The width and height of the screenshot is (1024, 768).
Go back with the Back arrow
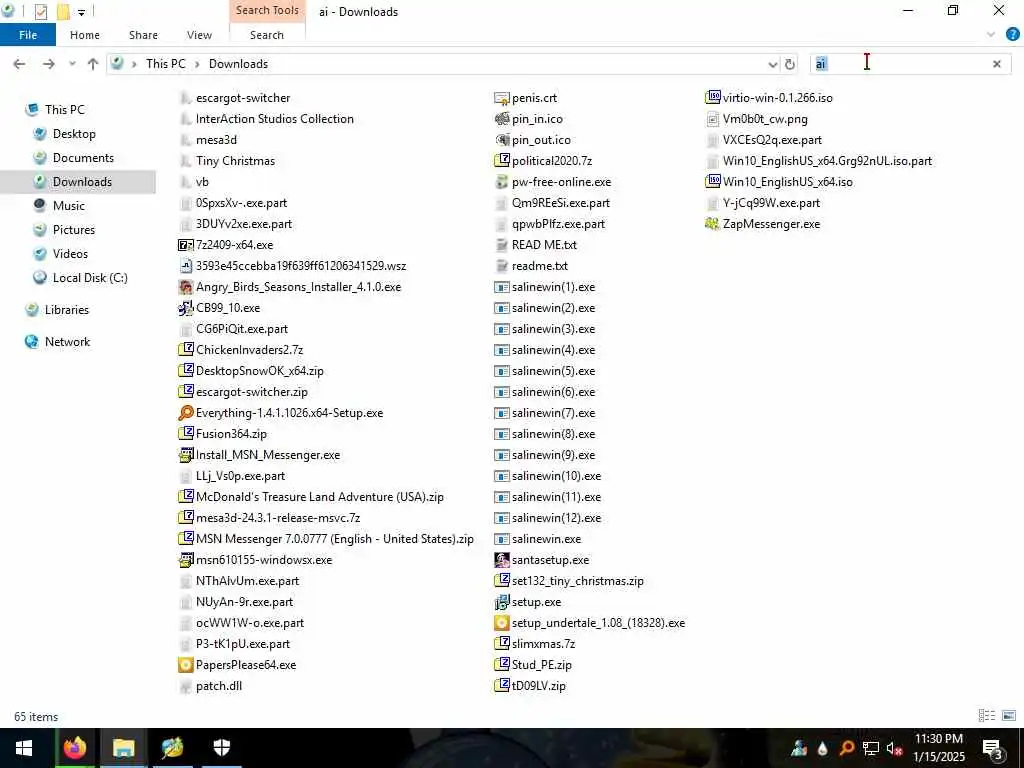pyautogui.click(x=20, y=64)
